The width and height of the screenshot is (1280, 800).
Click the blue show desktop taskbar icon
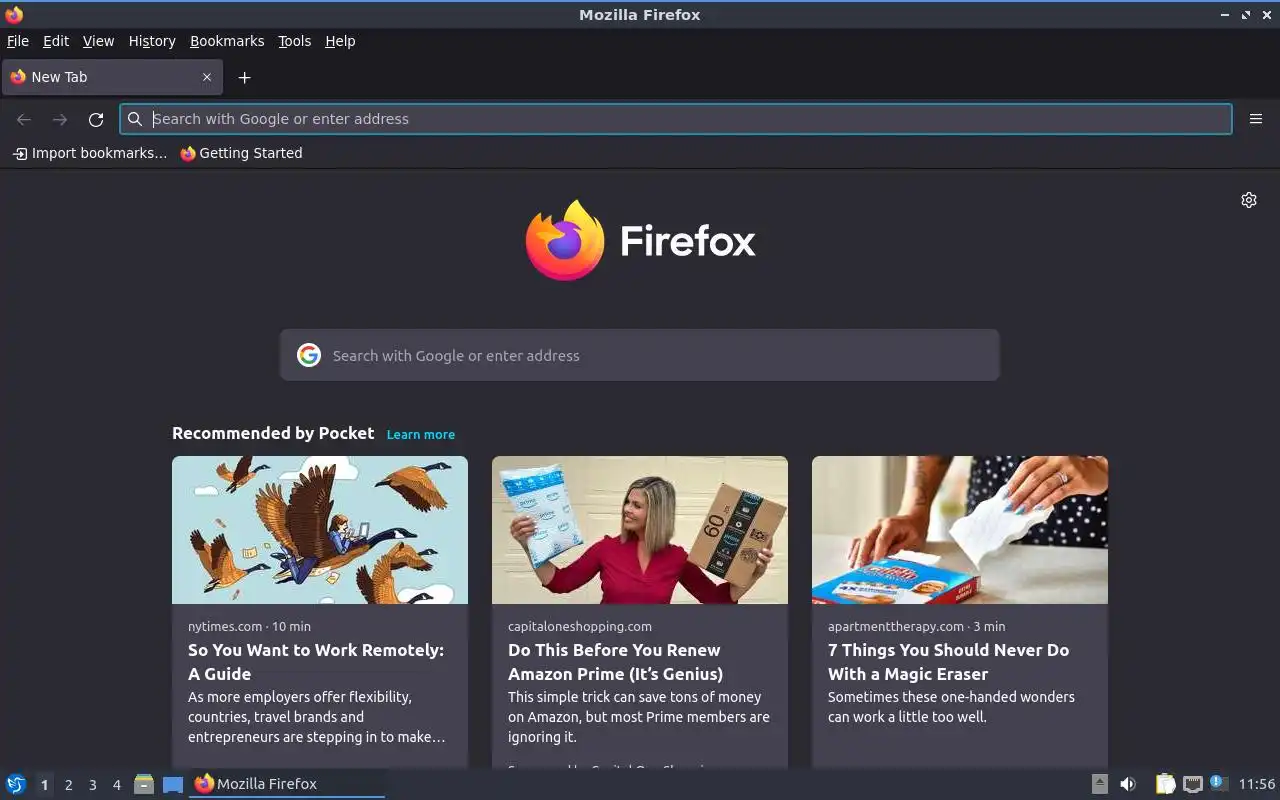coord(173,785)
